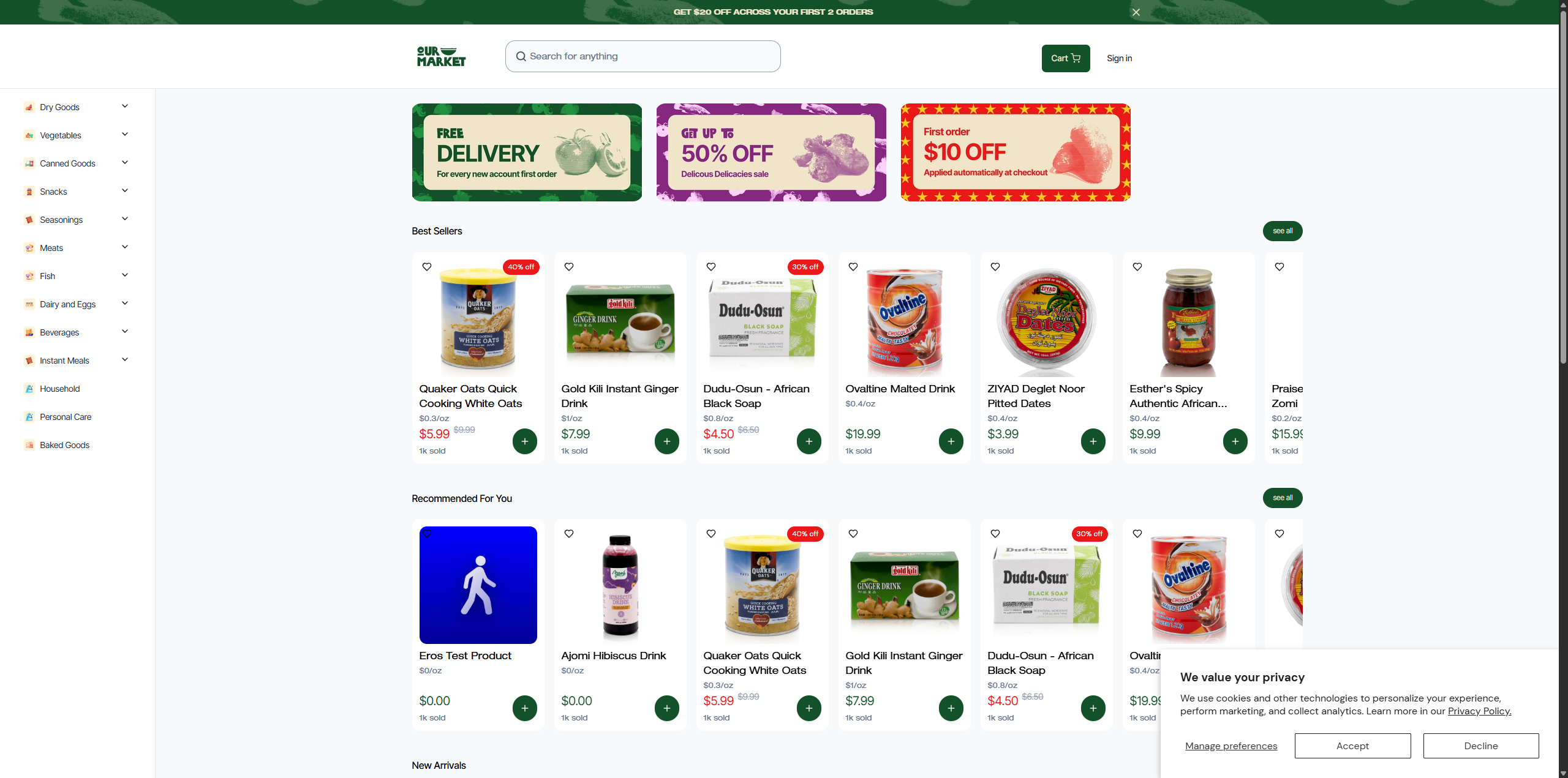Open the Baked Goods category

click(x=64, y=445)
